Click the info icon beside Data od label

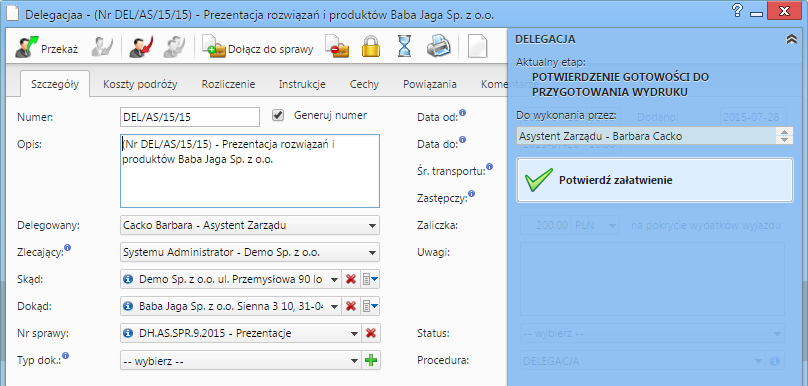(462, 112)
